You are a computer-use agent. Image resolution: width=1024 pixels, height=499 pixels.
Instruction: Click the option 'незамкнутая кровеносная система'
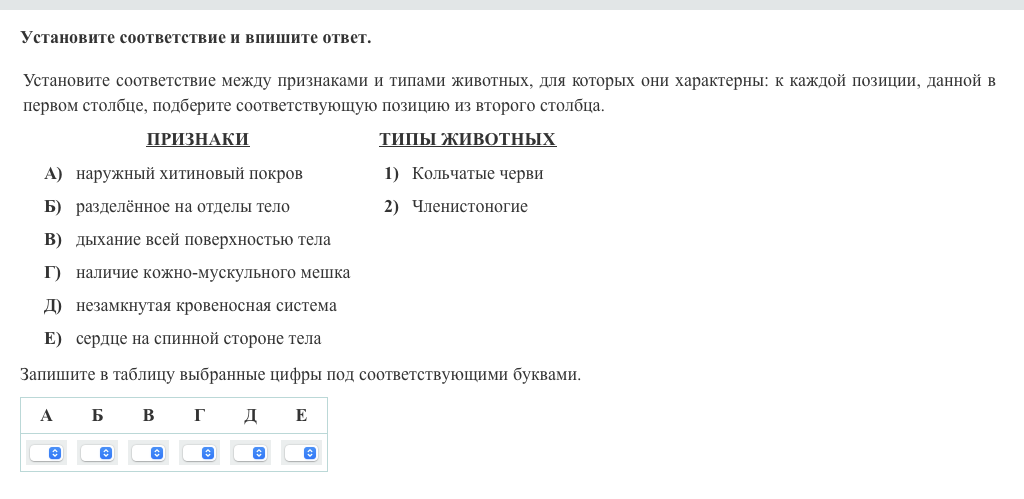206,306
